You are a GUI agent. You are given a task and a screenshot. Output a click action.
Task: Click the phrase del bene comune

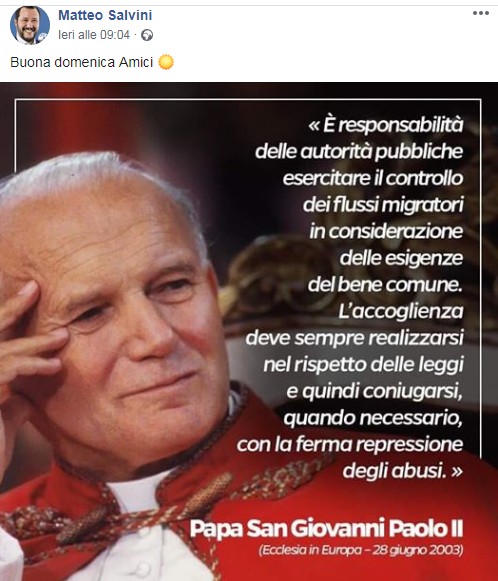385,285
